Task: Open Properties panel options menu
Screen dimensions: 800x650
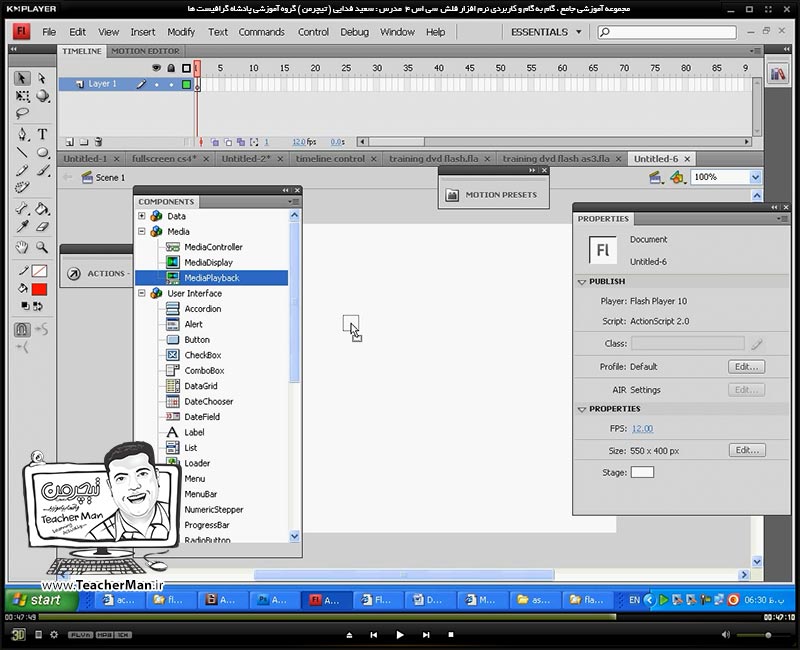Action: coord(783,218)
